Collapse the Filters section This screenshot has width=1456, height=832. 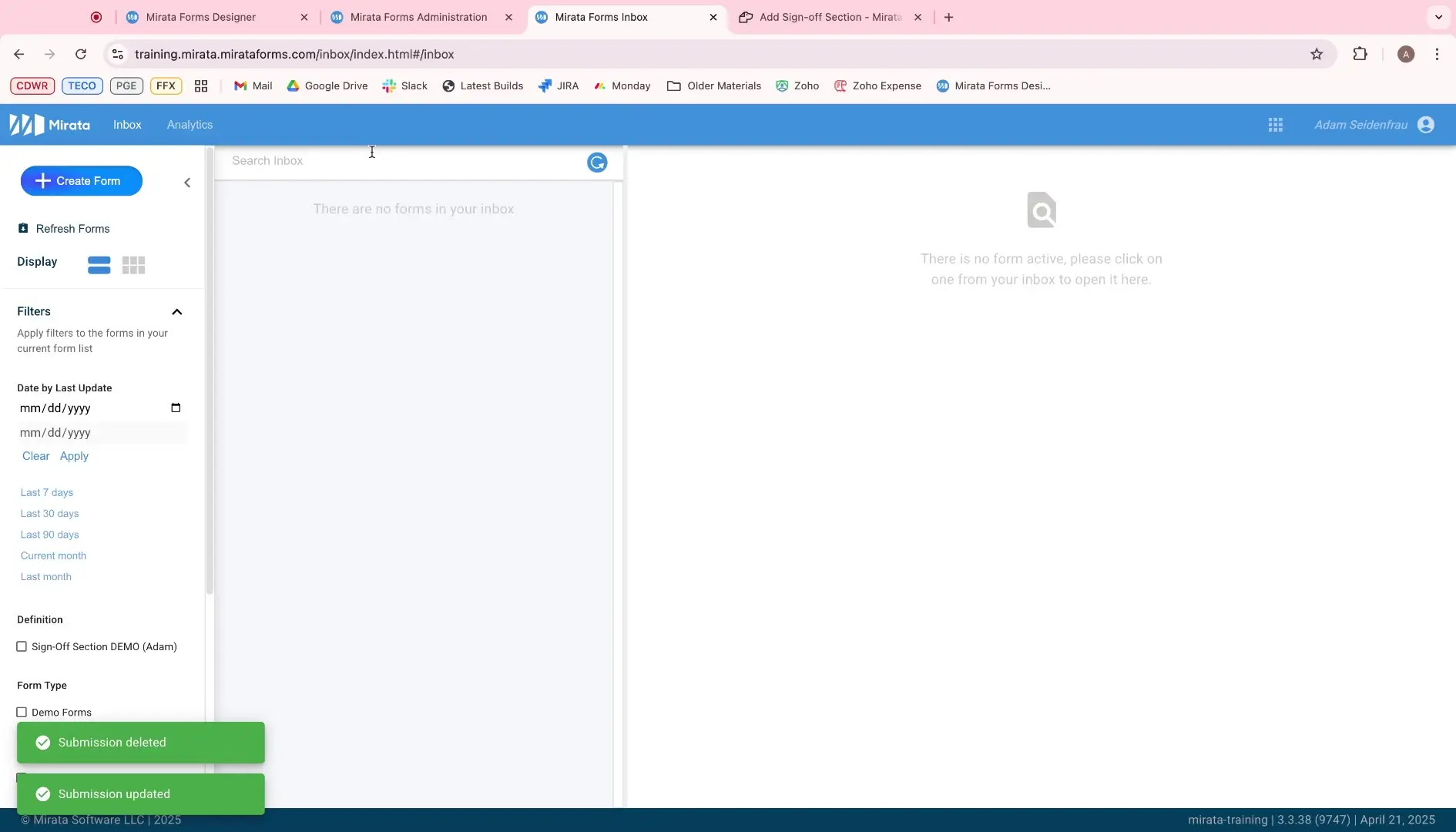(x=176, y=312)
